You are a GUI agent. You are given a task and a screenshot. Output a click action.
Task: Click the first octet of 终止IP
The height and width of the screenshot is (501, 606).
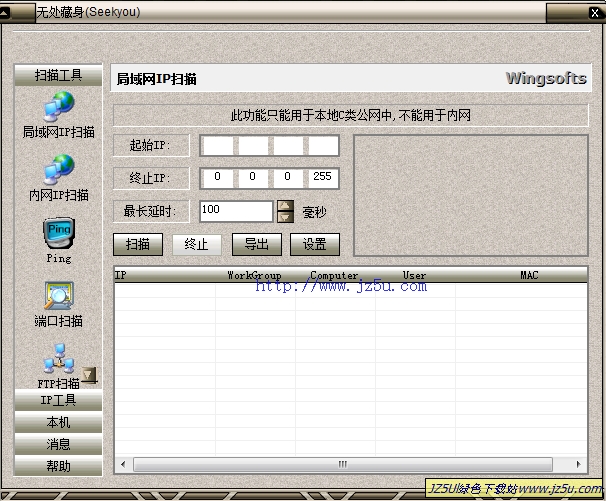218,178
